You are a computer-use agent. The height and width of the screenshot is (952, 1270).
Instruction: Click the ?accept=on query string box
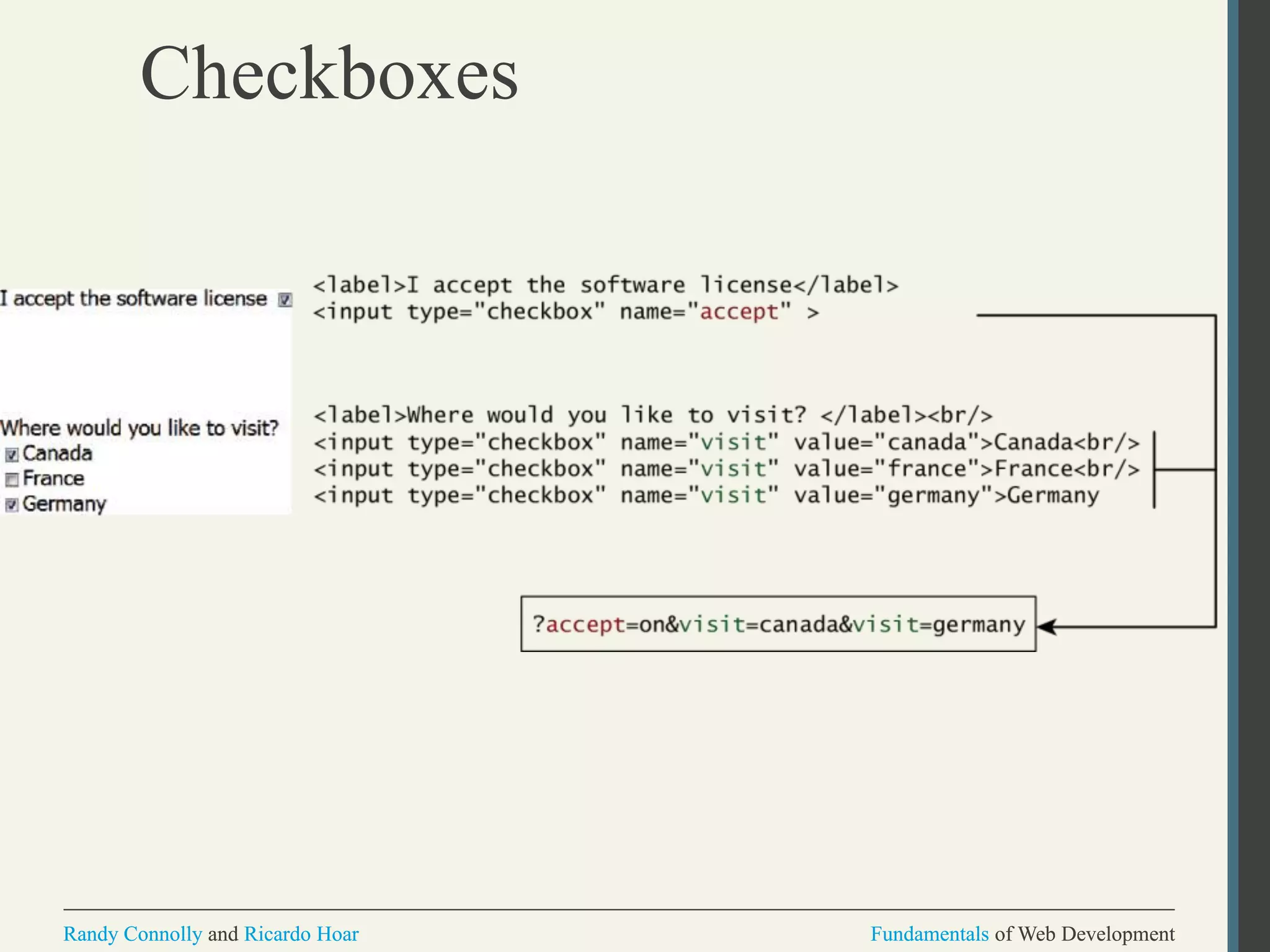[x=778, y=624]
